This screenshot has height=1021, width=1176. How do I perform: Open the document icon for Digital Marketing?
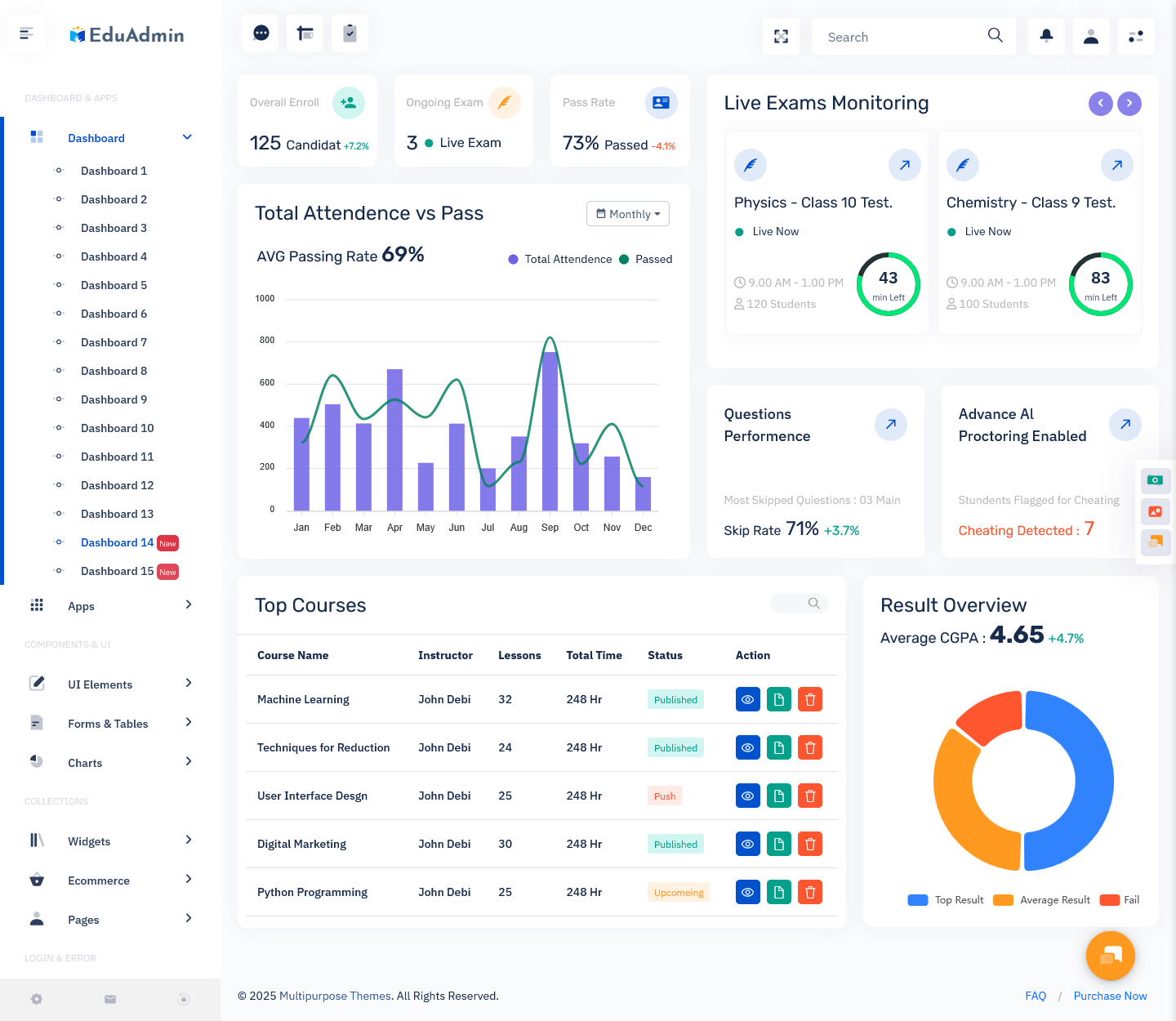tap(779, 845)
